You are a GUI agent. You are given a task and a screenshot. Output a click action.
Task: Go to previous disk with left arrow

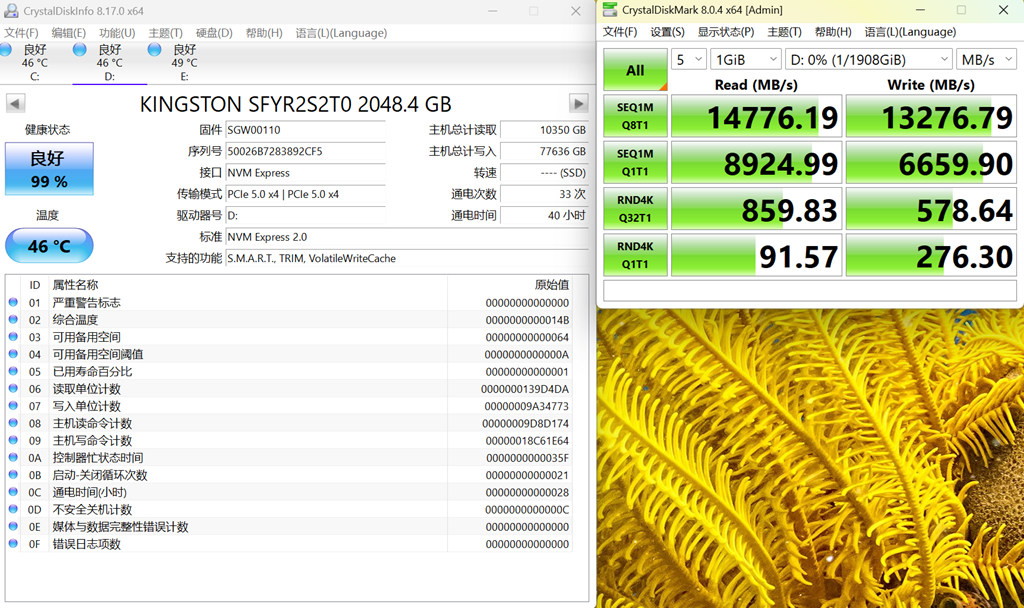coord(16,103)
